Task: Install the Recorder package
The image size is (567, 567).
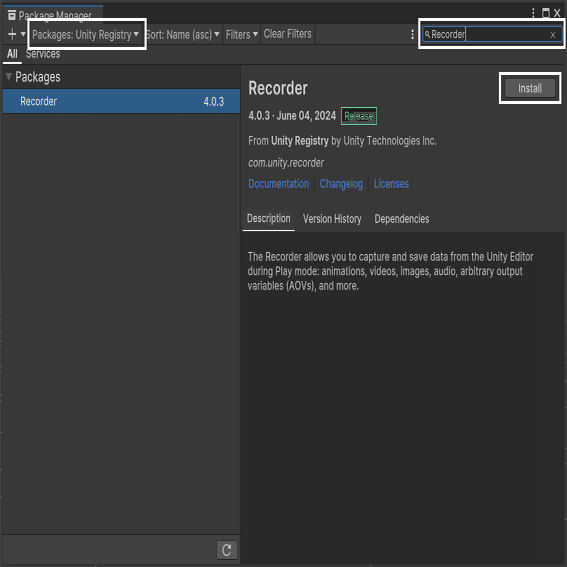Action: pos(530,88)
